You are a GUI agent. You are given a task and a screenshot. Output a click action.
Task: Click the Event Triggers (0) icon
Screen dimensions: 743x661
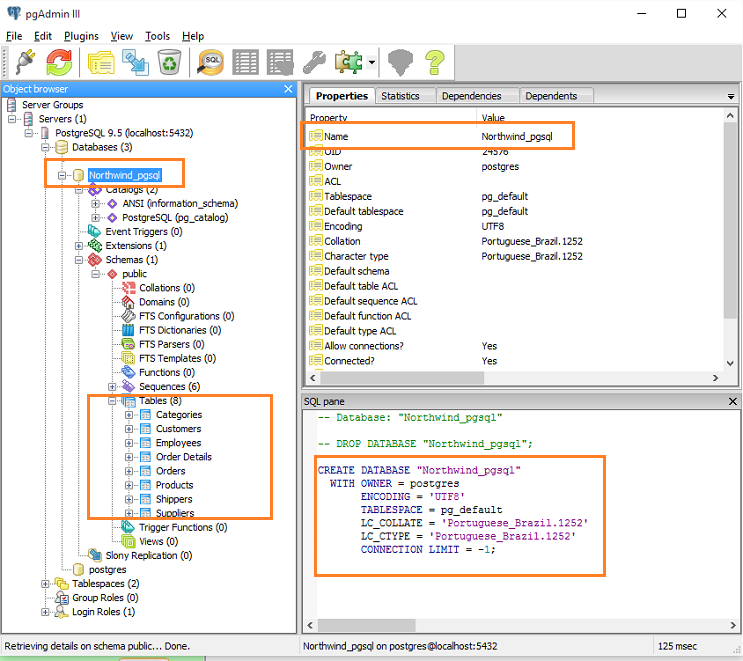coord(95,231)
